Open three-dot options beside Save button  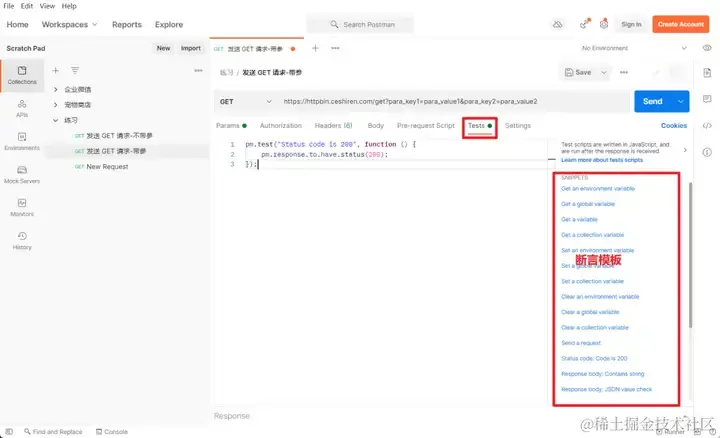pyautogui.click(x=624, y=73)
